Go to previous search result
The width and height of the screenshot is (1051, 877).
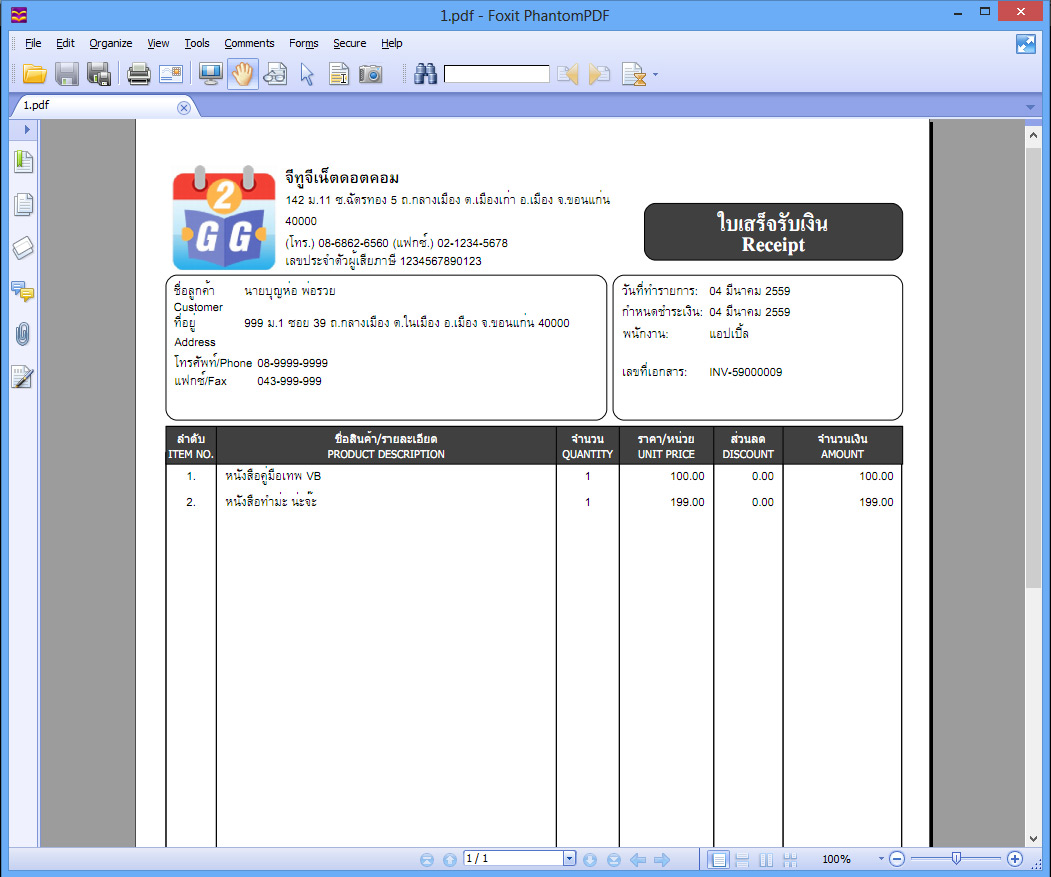click(568, 74)
